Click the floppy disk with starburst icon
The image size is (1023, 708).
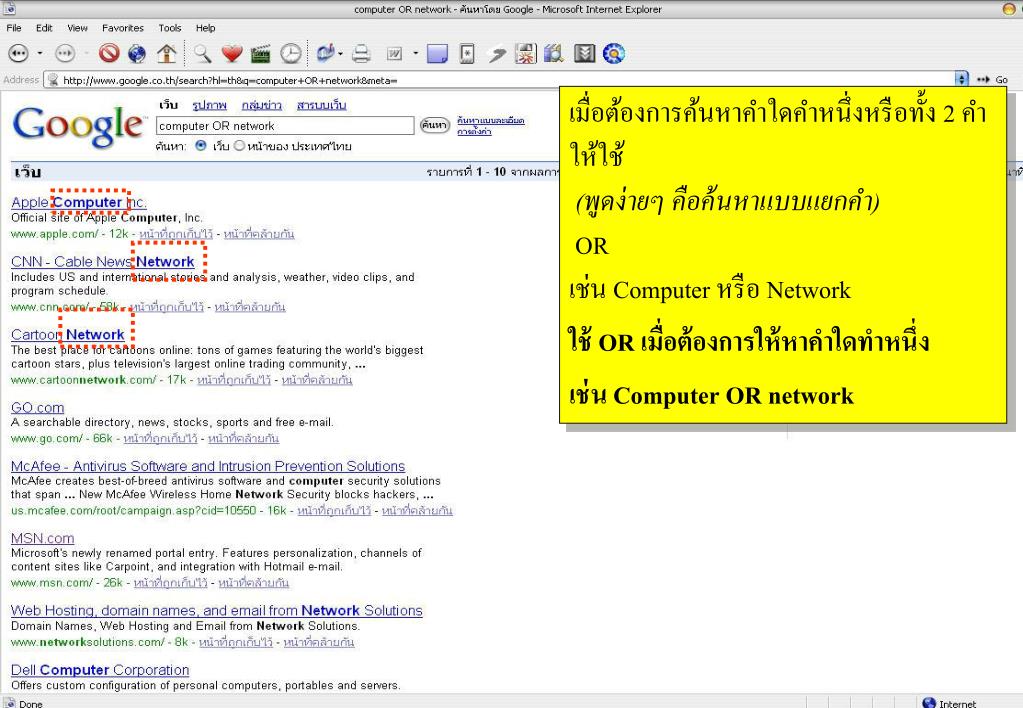[525, 54]
